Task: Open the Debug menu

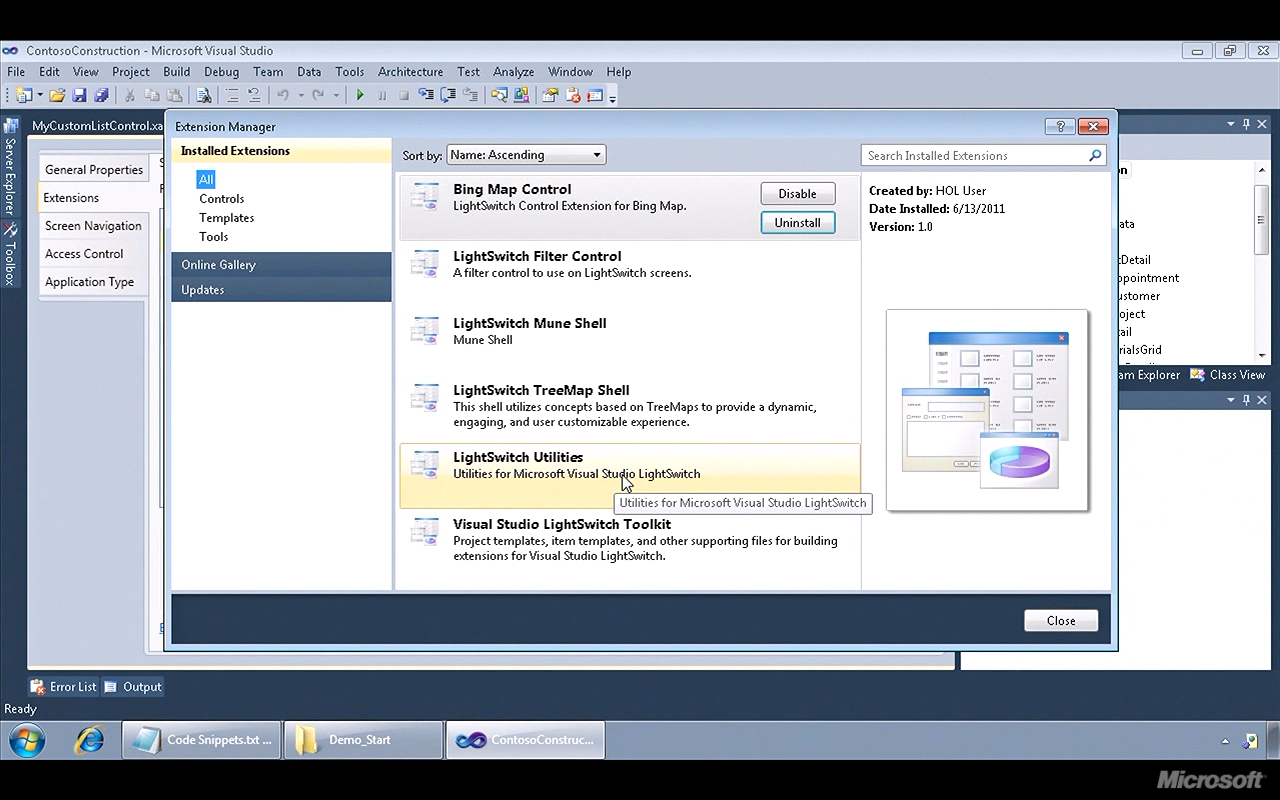Action: 222,72
